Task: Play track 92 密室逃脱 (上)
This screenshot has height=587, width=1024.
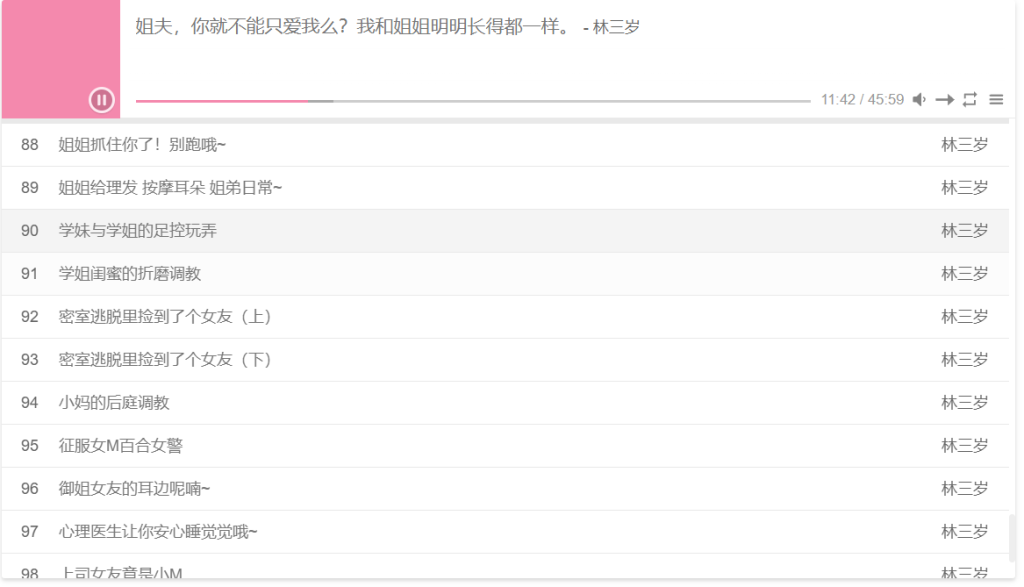Action: coord(505,317)
